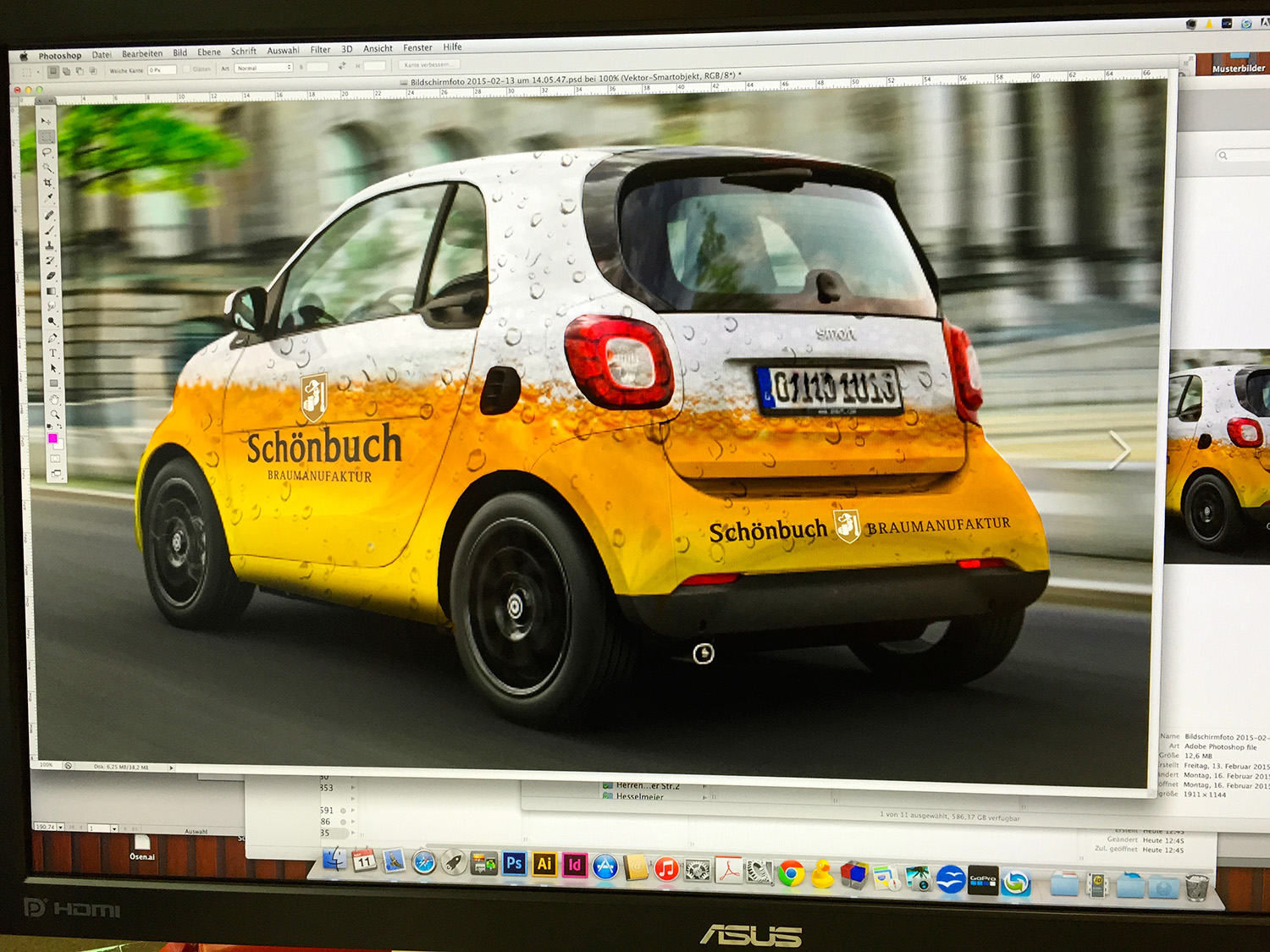Open the Fenster menu
The image size is (1270, 952).
point(417,47)
